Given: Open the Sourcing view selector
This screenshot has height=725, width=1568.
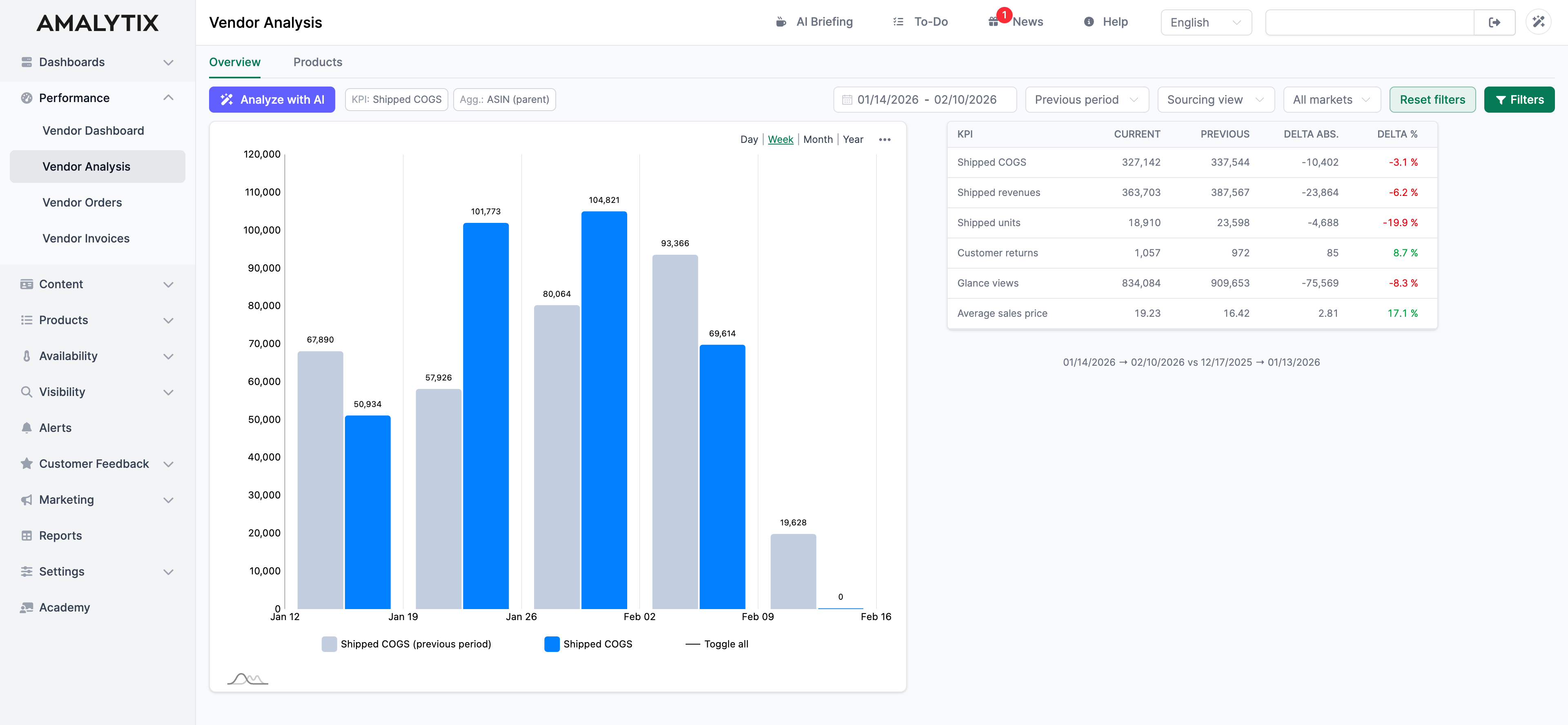Looking at the screenshot, I should click(1216, 99).
